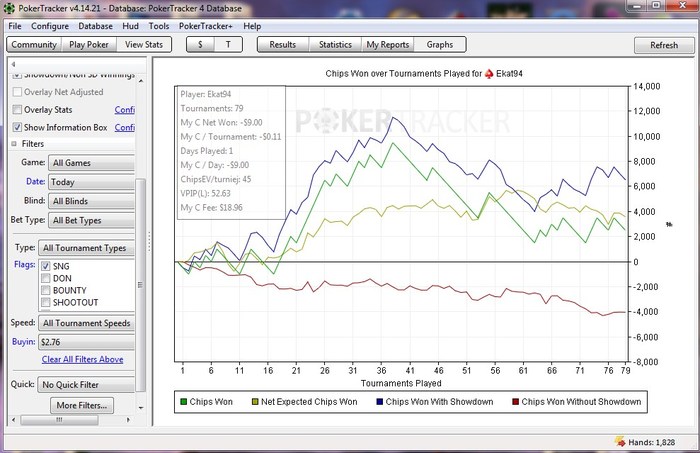Open the Game dropdown showing All Games
Viewport: 700px width, 453px height.
tap(92, 163)
